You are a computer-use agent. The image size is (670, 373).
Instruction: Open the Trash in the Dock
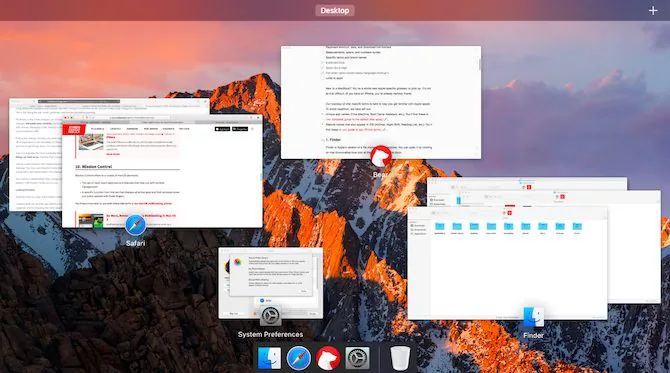coord(400,358)
